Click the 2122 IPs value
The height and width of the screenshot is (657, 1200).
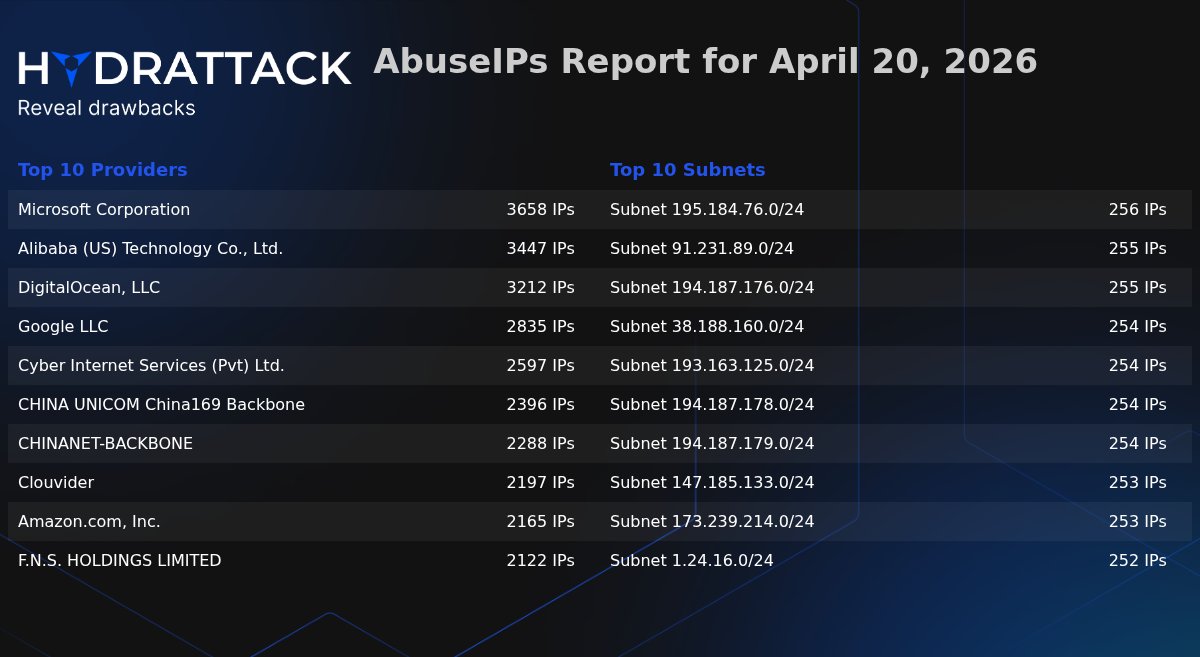(540, 561)
